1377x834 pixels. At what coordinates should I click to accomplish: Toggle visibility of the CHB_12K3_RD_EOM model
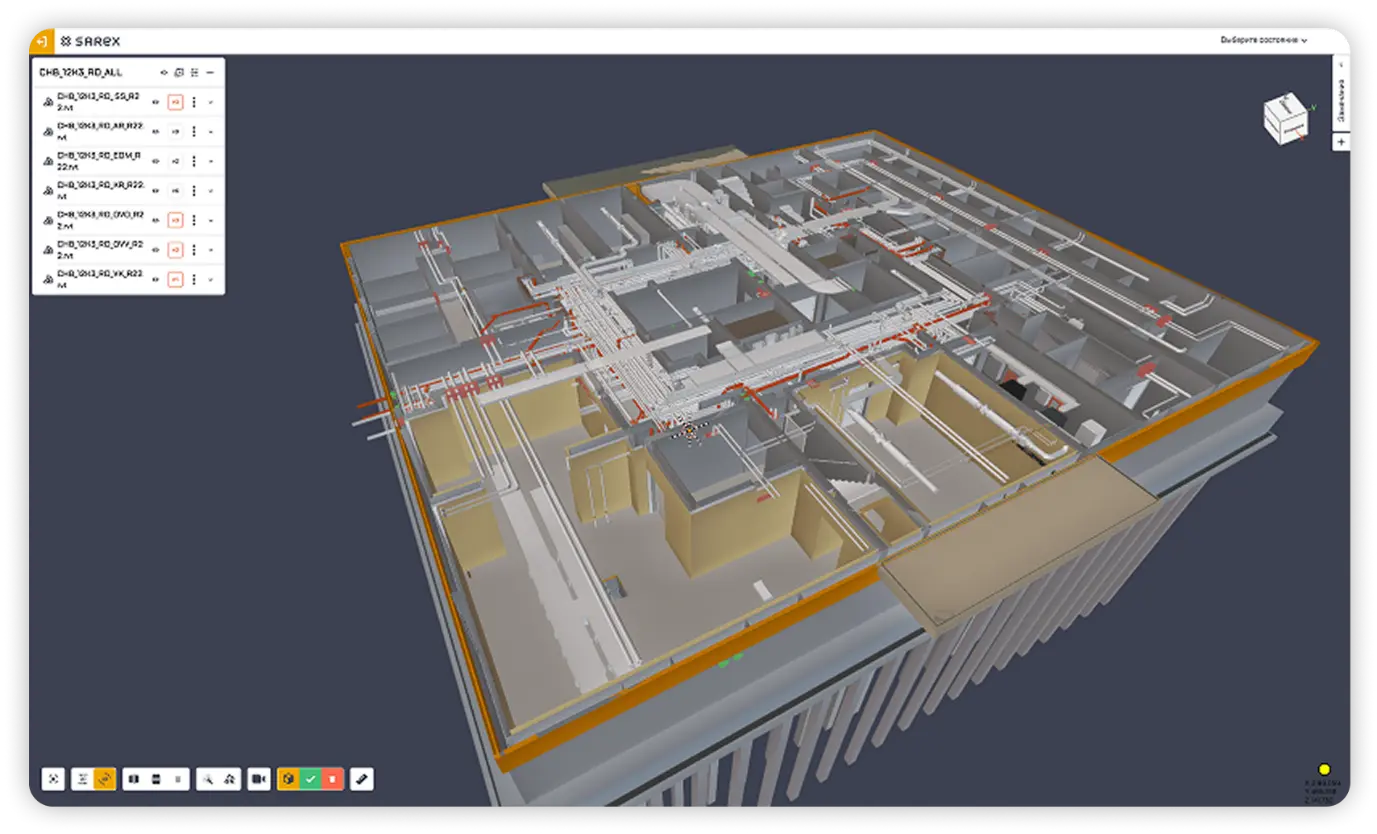155,161
